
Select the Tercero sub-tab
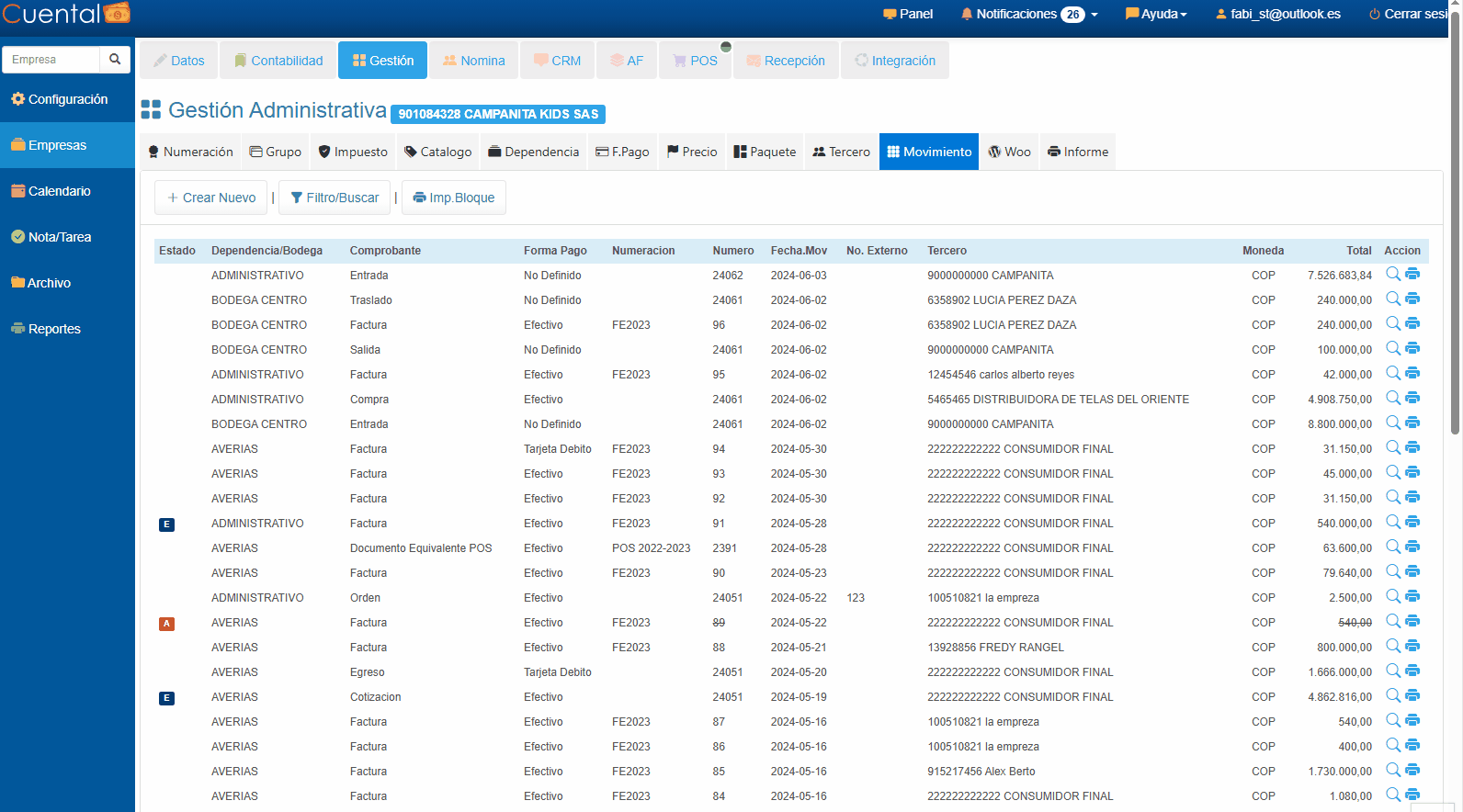841,152
